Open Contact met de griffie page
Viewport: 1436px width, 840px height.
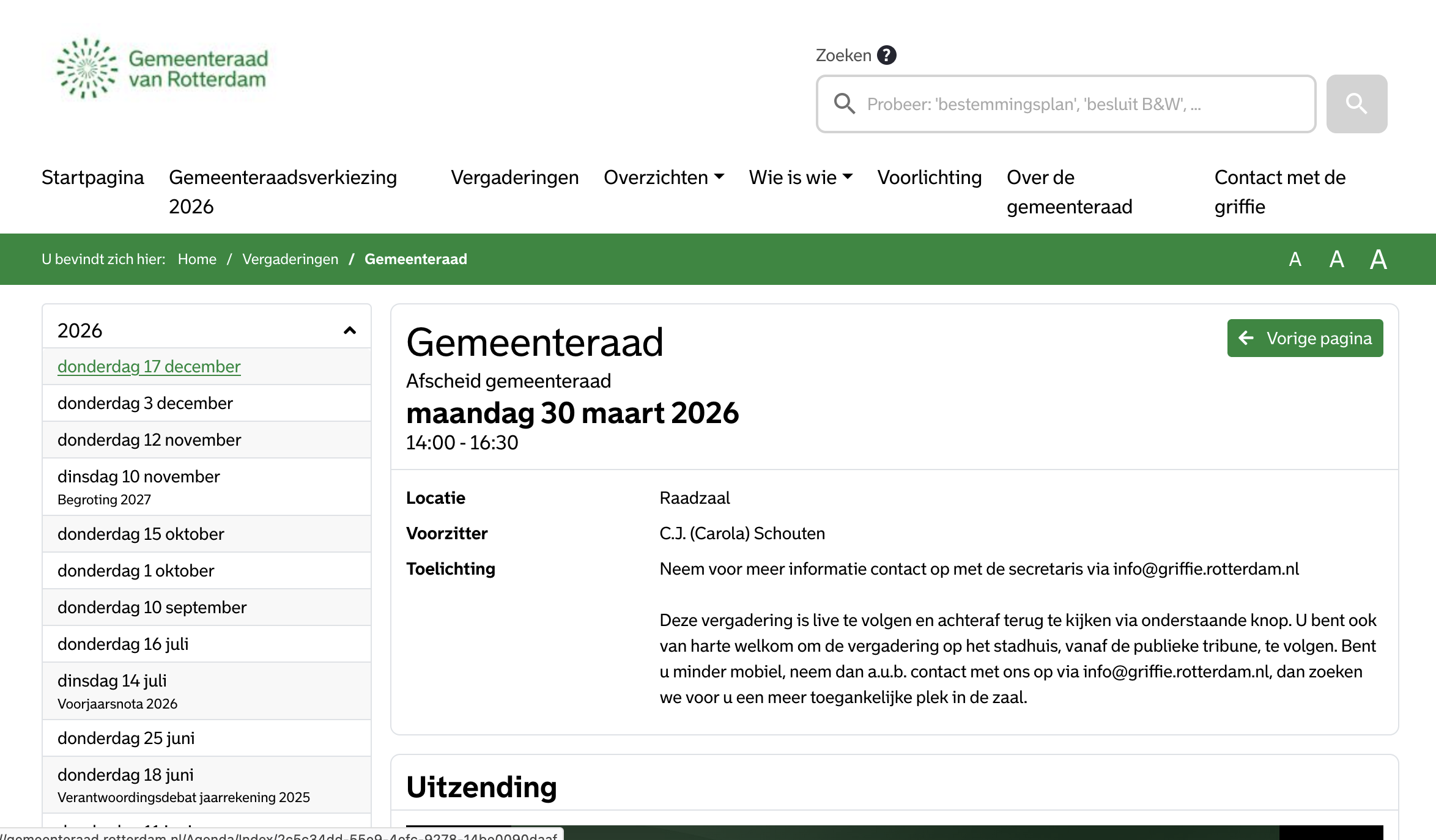[1279, 191]
